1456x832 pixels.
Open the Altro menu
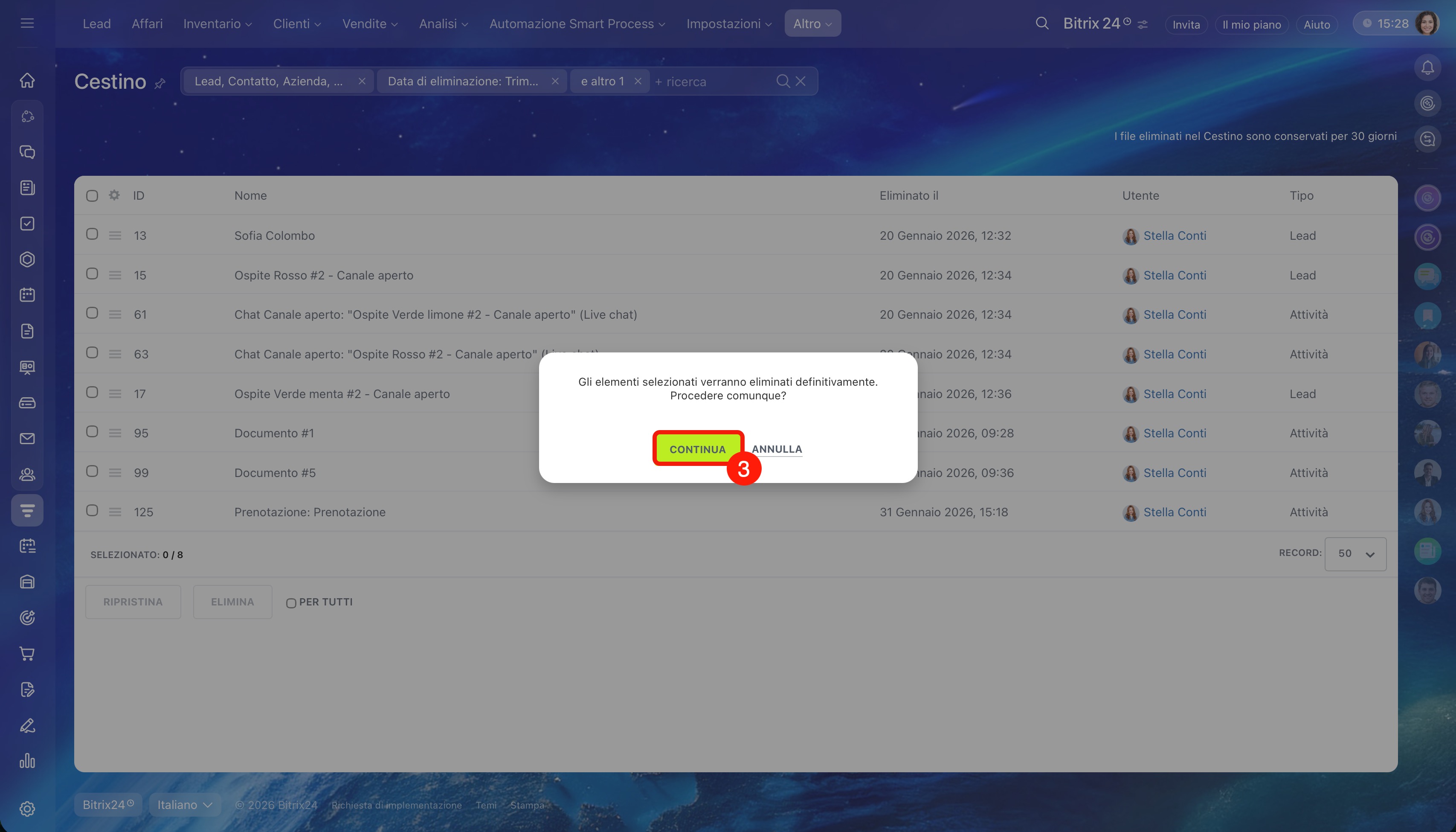812,24
